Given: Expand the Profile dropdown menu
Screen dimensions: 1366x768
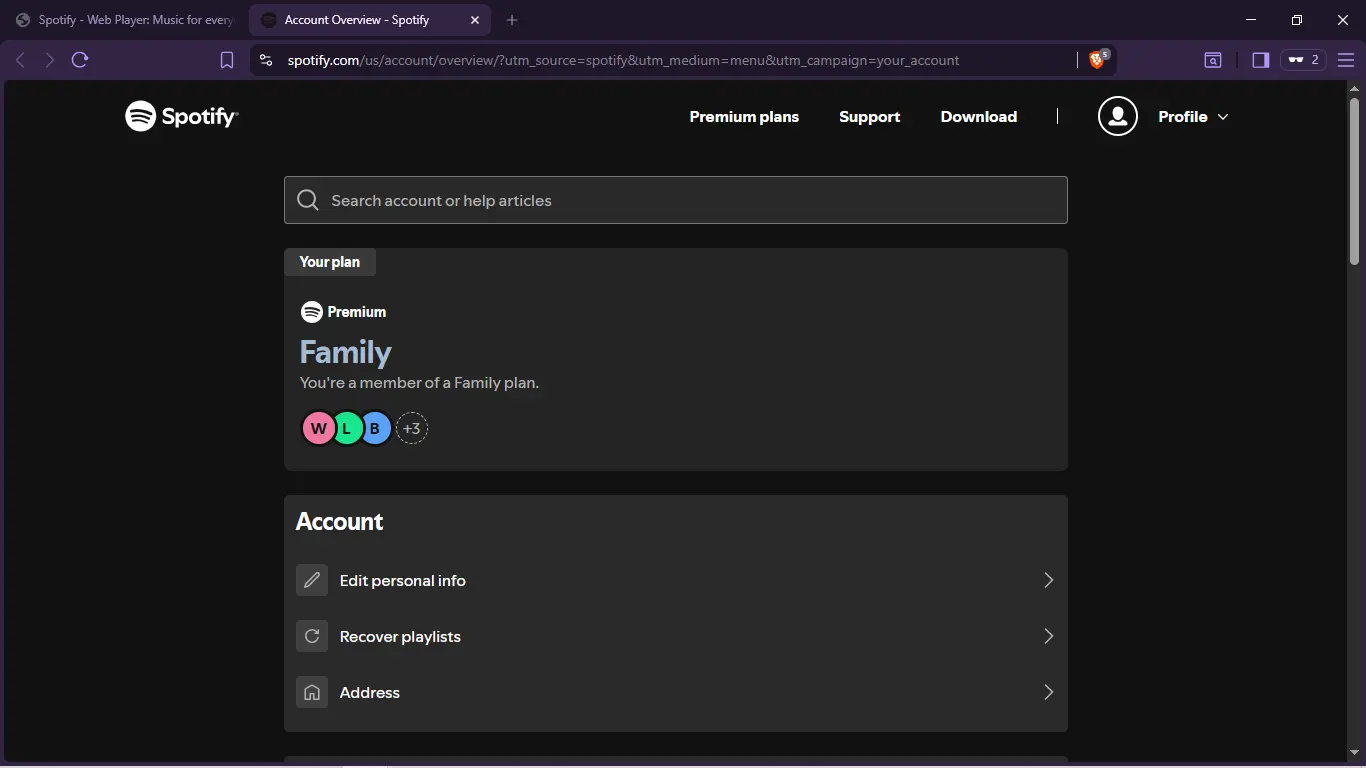Looking at the screenshot, I should pos(1193,117).
